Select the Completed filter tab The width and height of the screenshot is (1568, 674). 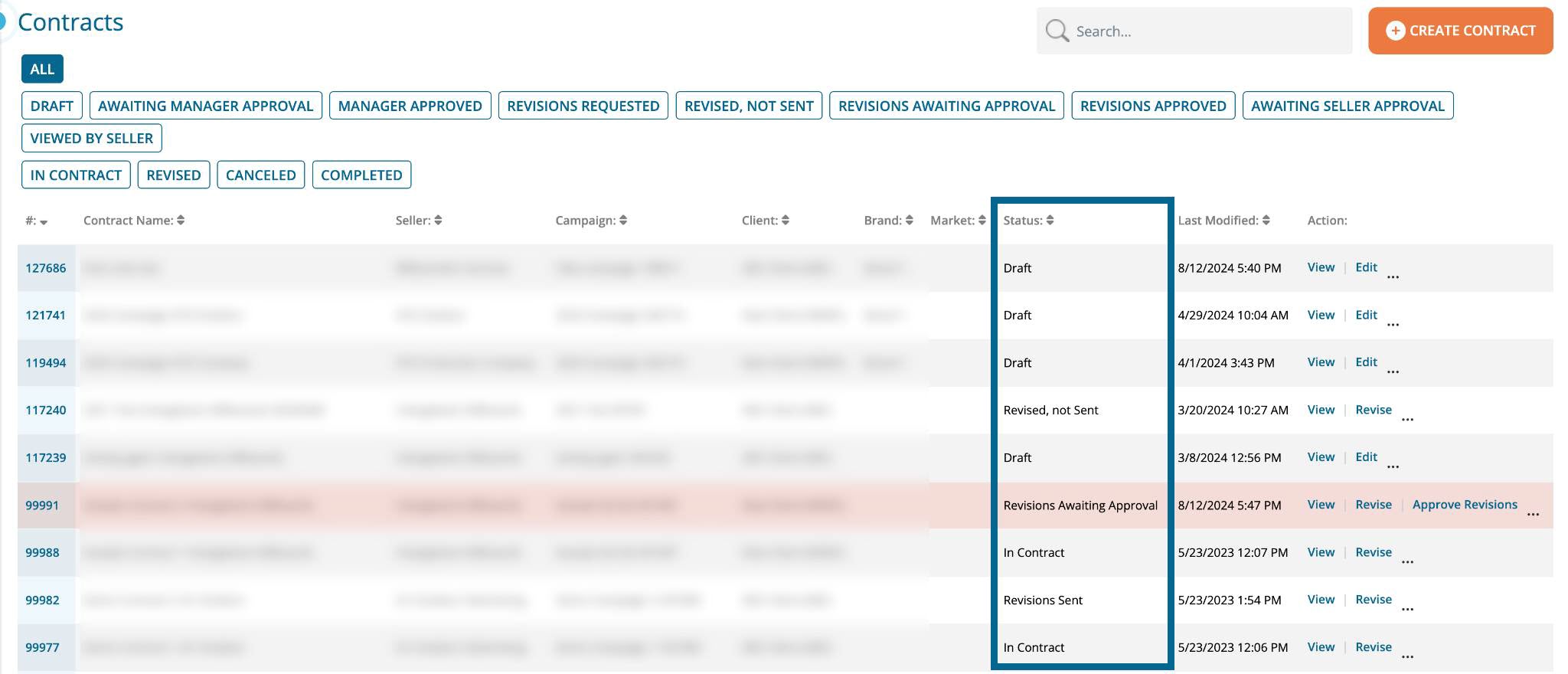pyautogui.click(x=361, y=175)
